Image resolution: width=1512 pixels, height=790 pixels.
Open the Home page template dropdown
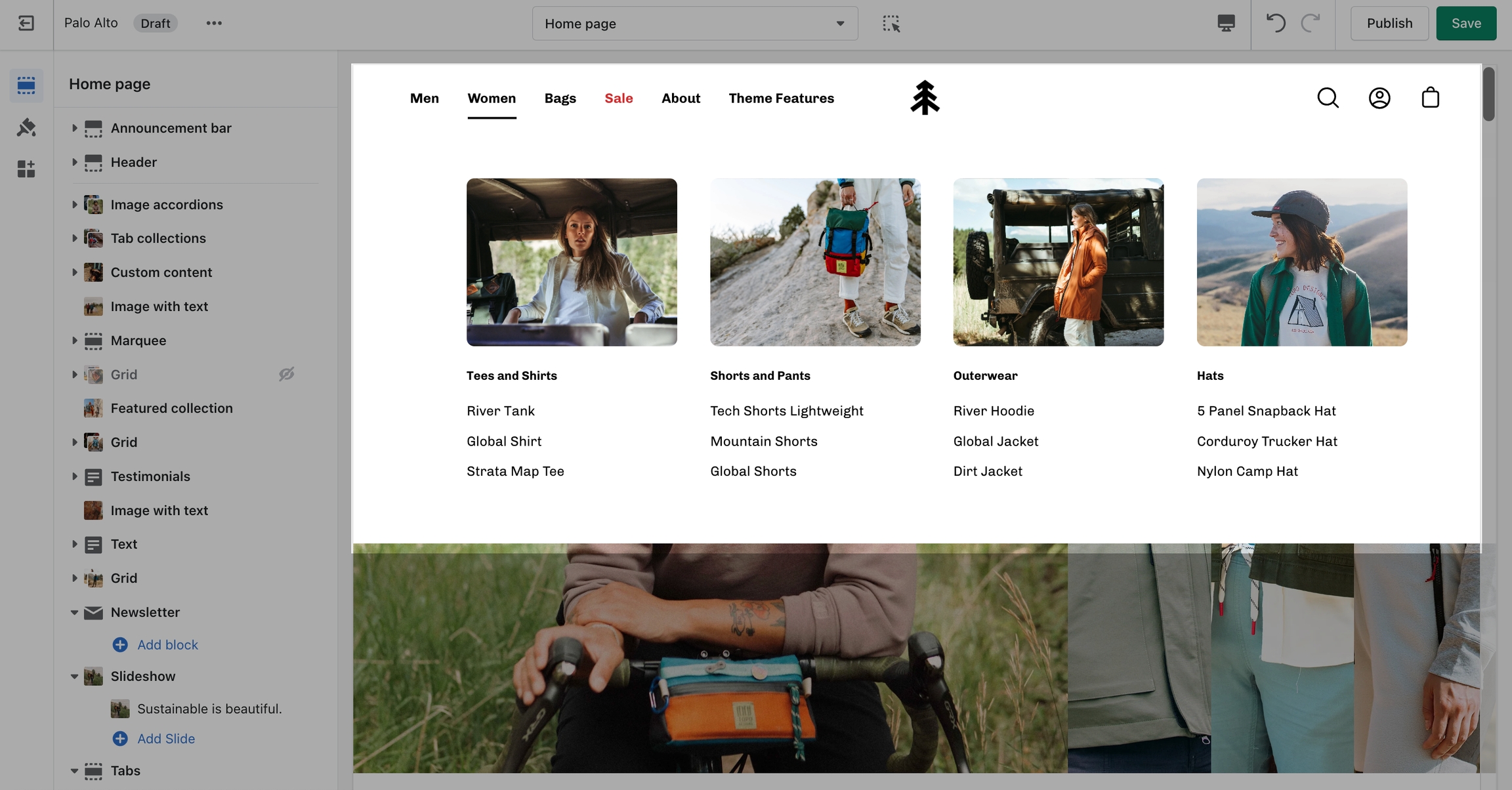point(694,24)
